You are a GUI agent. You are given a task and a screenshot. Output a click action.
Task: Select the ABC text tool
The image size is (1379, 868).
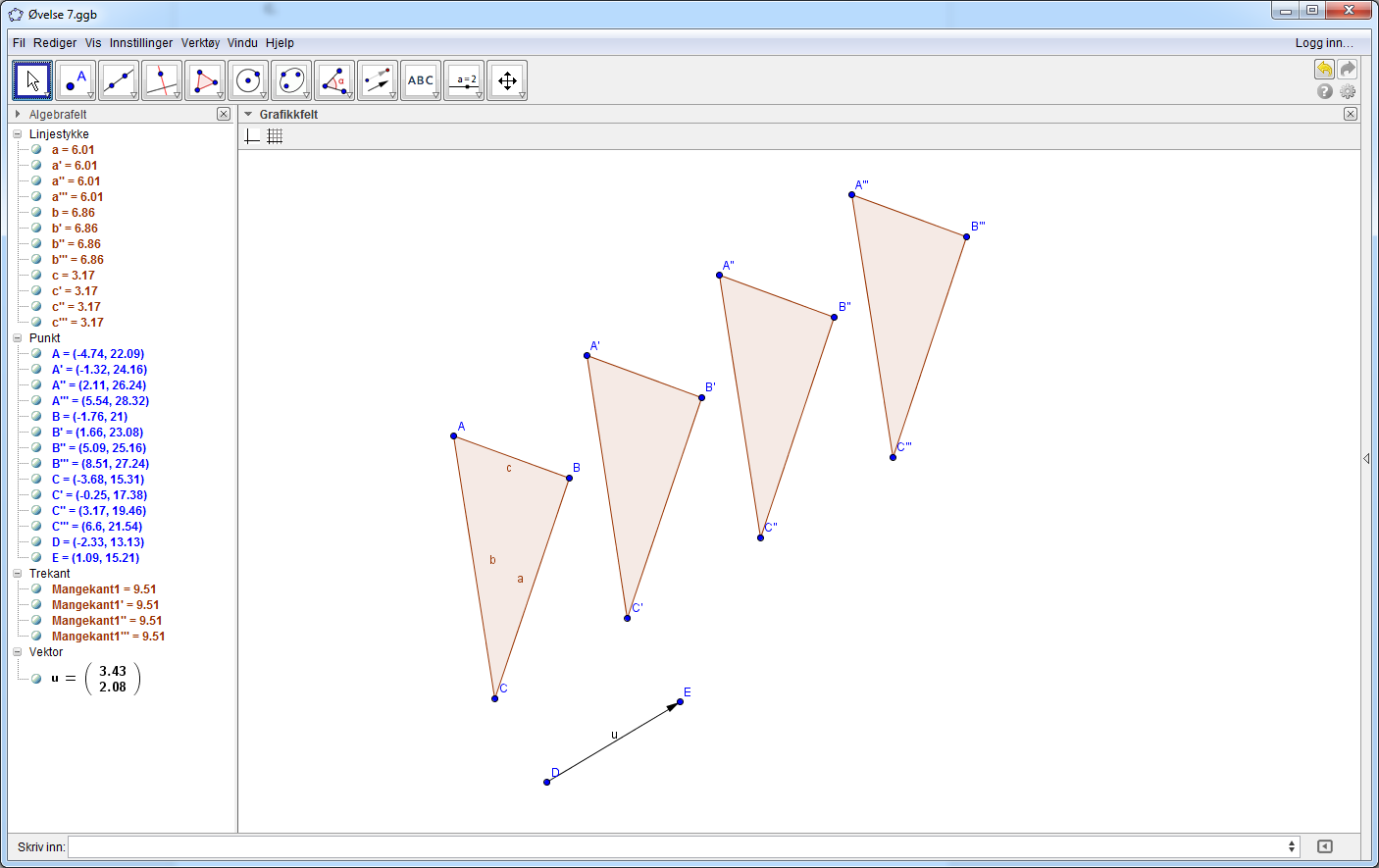(x=421, y=80)
